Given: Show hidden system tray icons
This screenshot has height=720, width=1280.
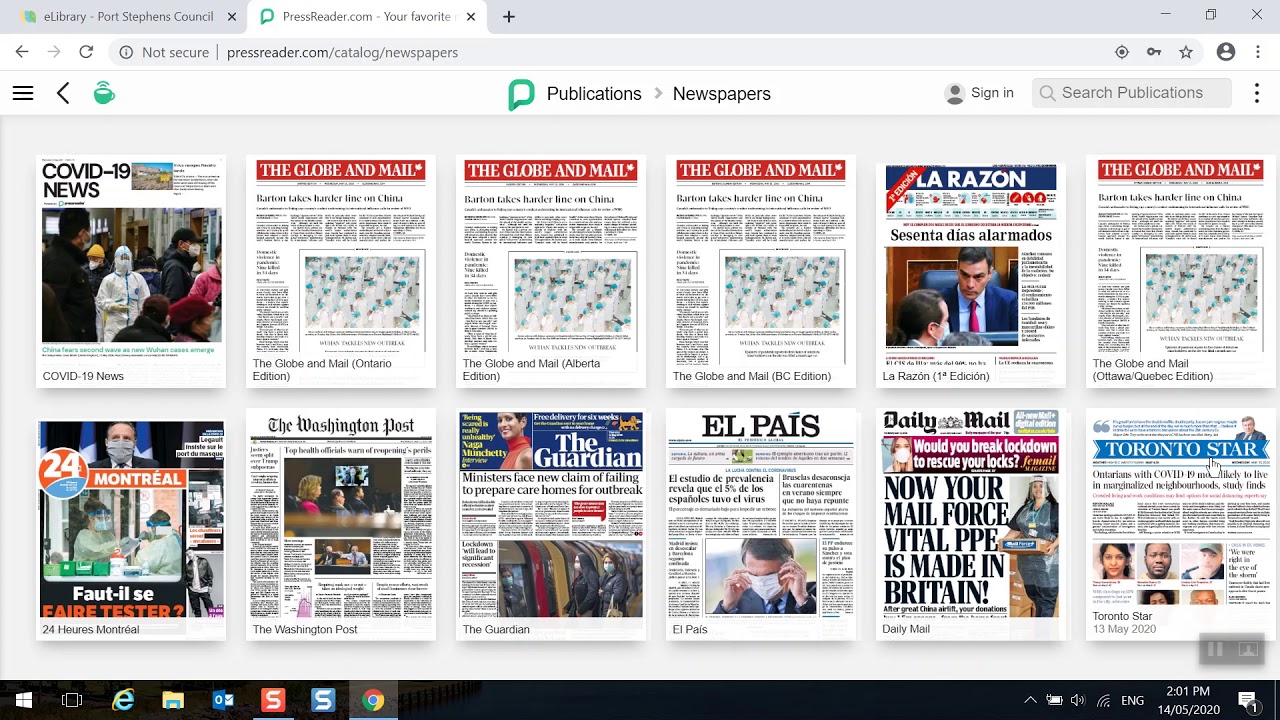Looking at the screenshot, I should coord(1030,700).
